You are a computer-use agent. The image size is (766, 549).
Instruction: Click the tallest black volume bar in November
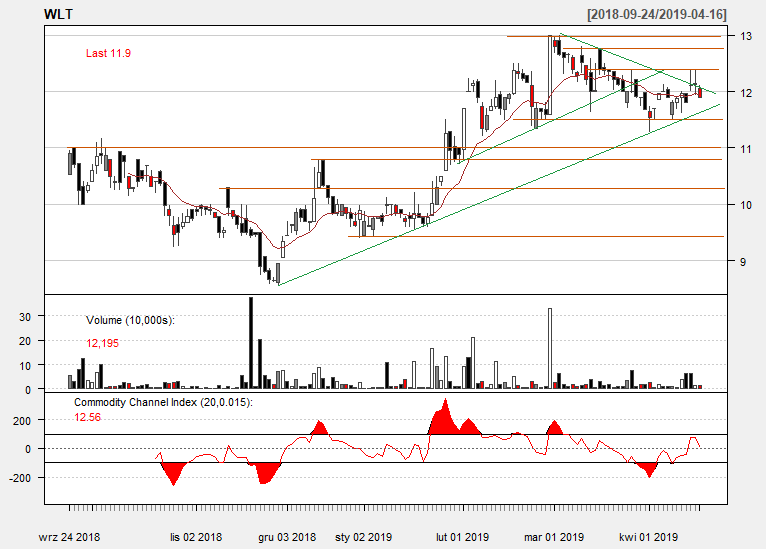click(x=251, y=342)
